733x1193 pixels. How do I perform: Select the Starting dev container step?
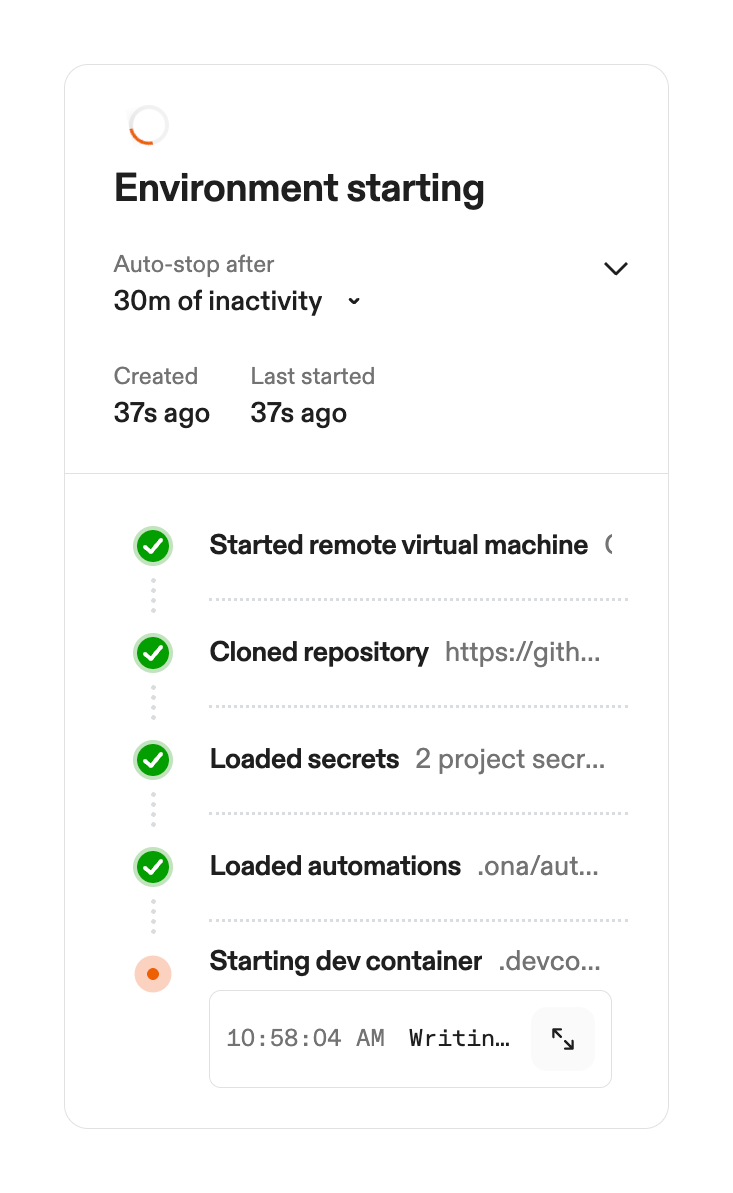pyautogui.click(x=345, y=961)
